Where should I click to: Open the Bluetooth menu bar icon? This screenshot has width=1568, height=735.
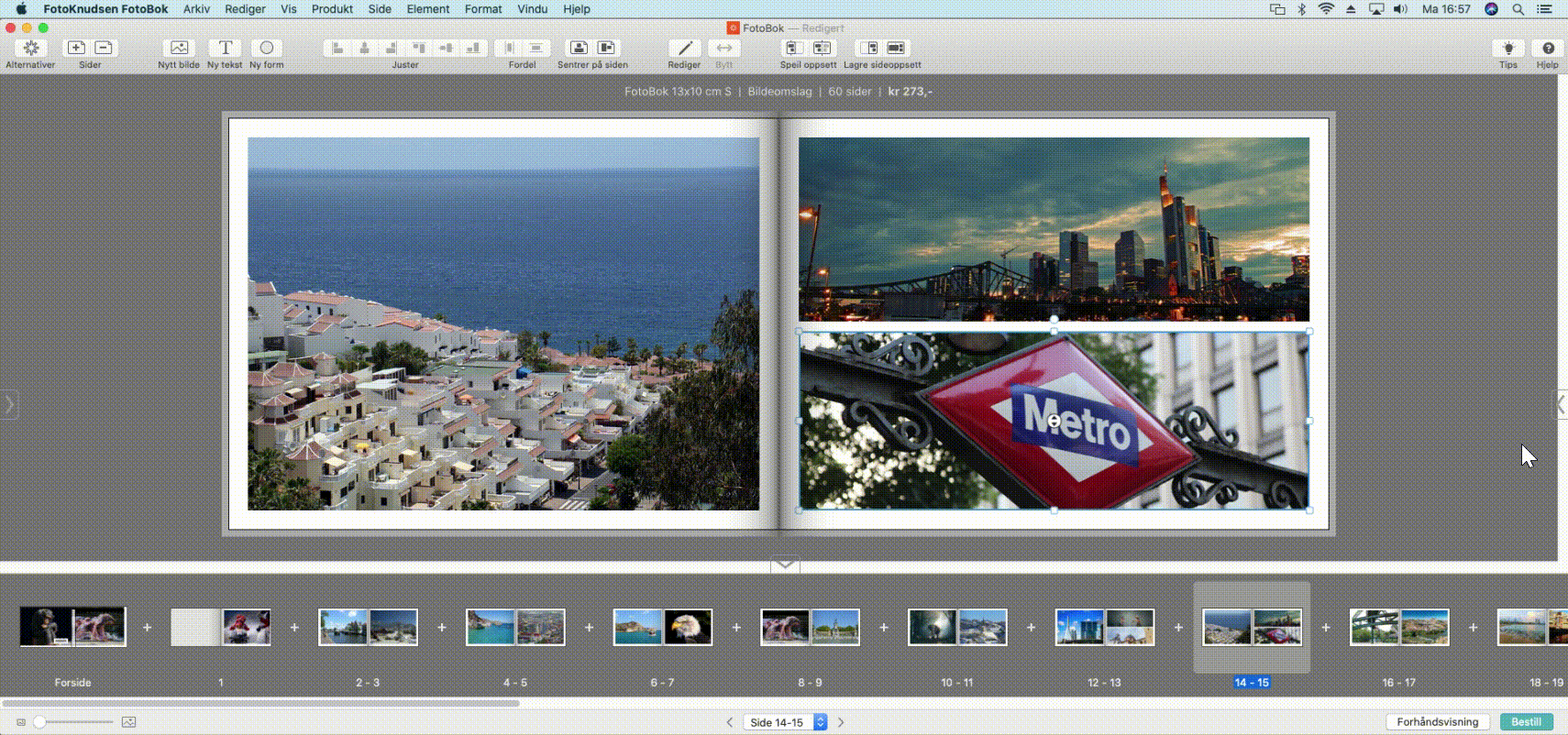pyautogui.click(x=1301, y=9)
